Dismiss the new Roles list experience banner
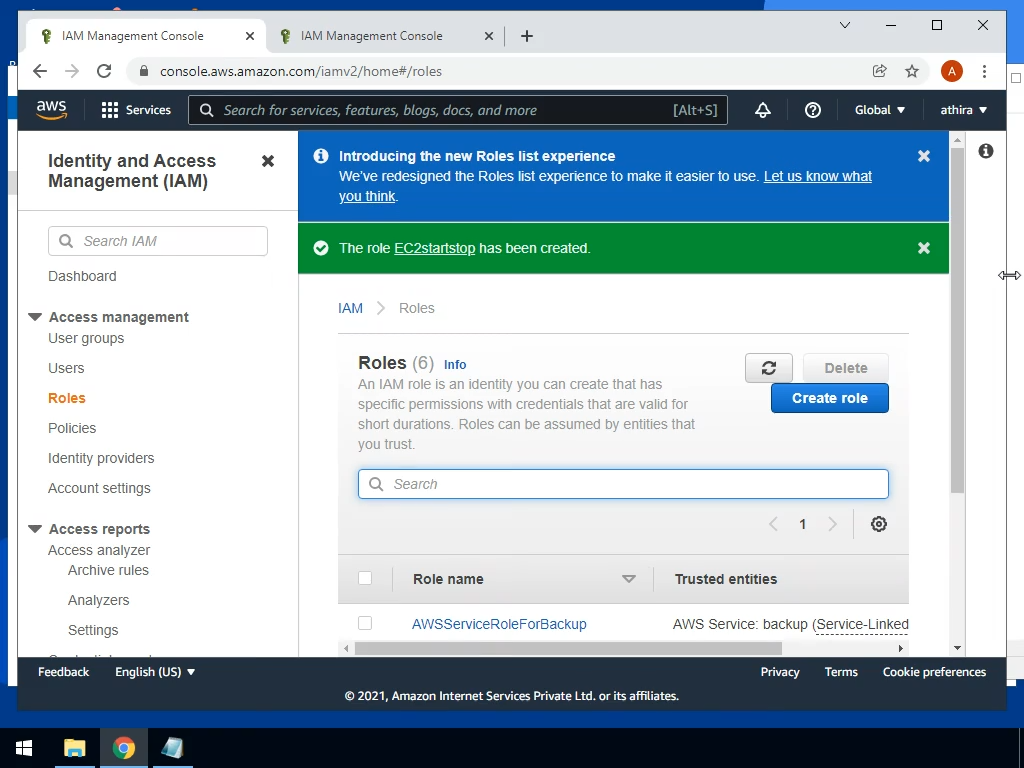Viewport: 1024px width, 768px height. pos(923,156)
